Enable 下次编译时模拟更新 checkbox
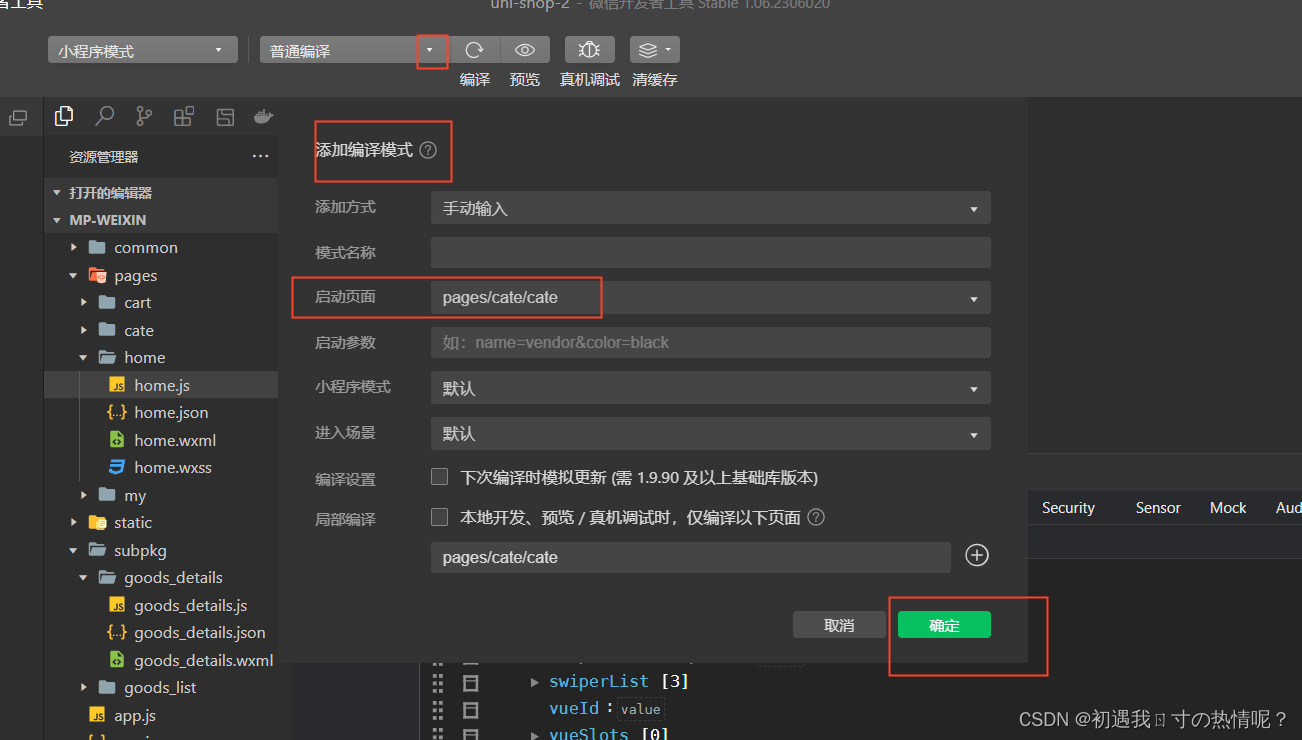 [x=439, y=476]
